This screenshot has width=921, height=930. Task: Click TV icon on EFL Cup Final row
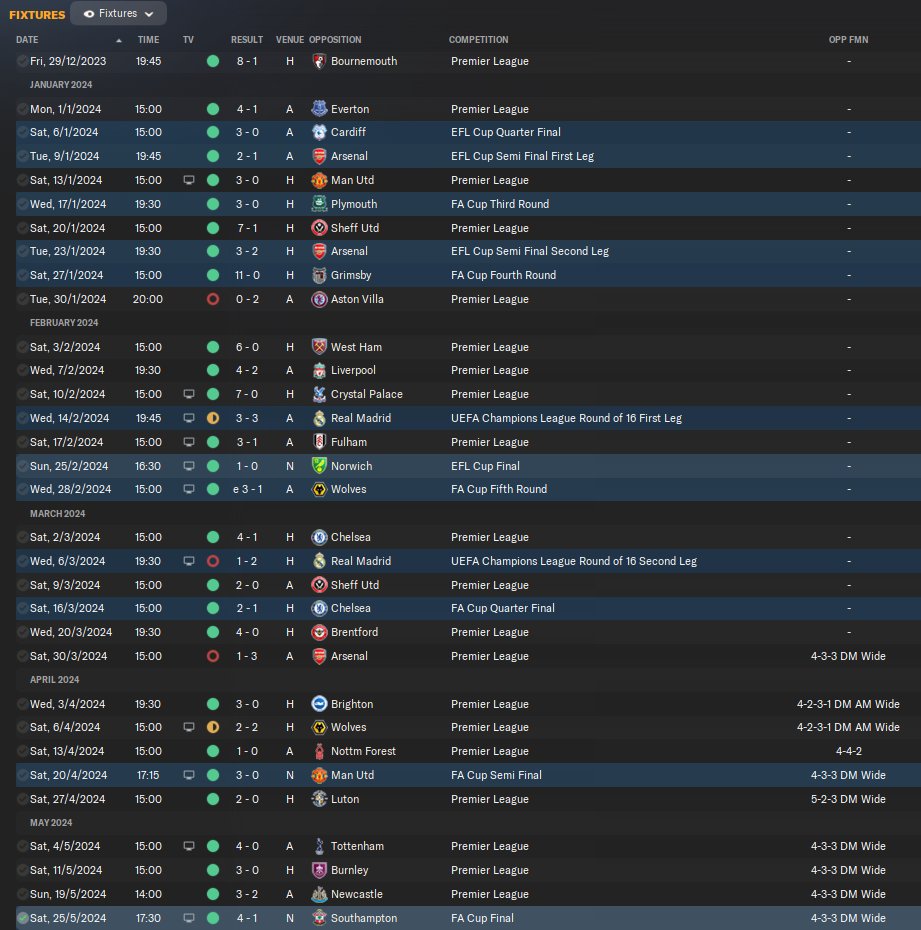[x=189, y=466]
